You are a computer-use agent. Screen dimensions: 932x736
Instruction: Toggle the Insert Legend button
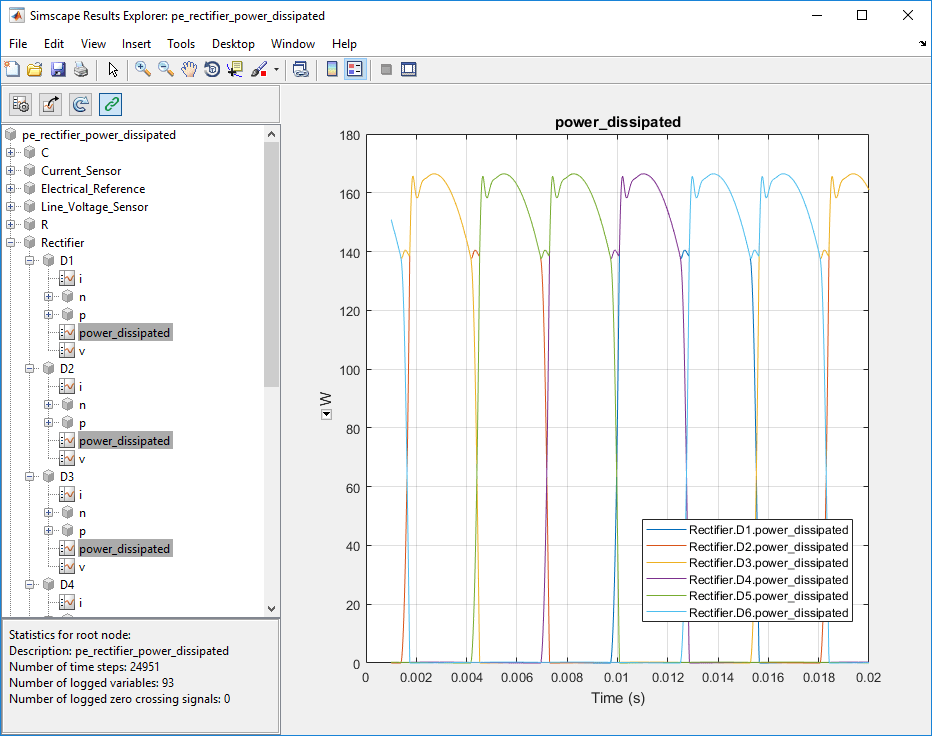tap(355, 69)
